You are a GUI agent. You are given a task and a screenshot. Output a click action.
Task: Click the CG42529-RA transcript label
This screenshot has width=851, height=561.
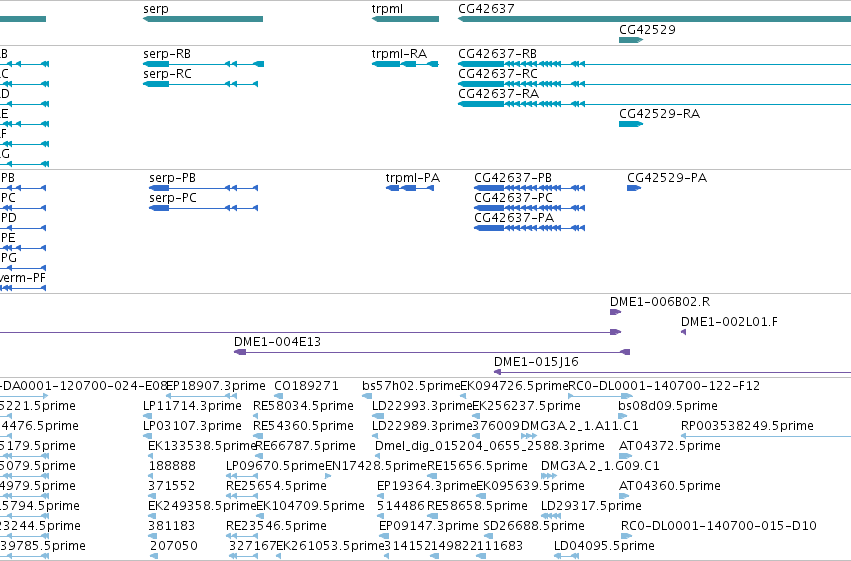(x=659, y=114)
